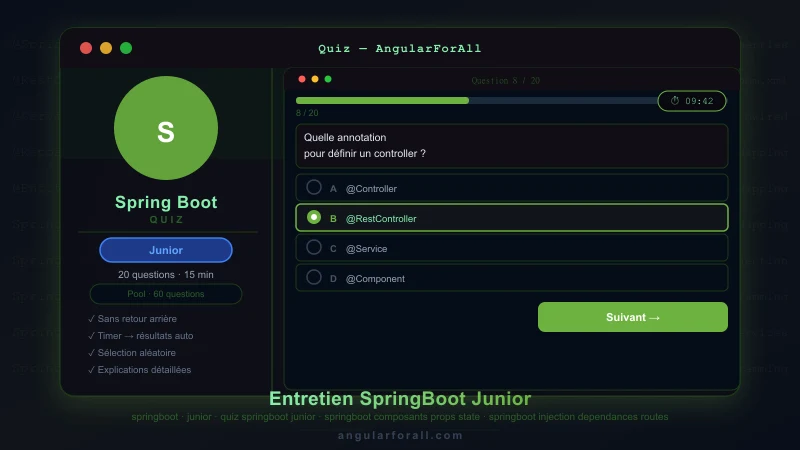The image size is (800, 450).
Task: Maximize outer window with green button
Action: pyautogui.click(x=126, y=48)
